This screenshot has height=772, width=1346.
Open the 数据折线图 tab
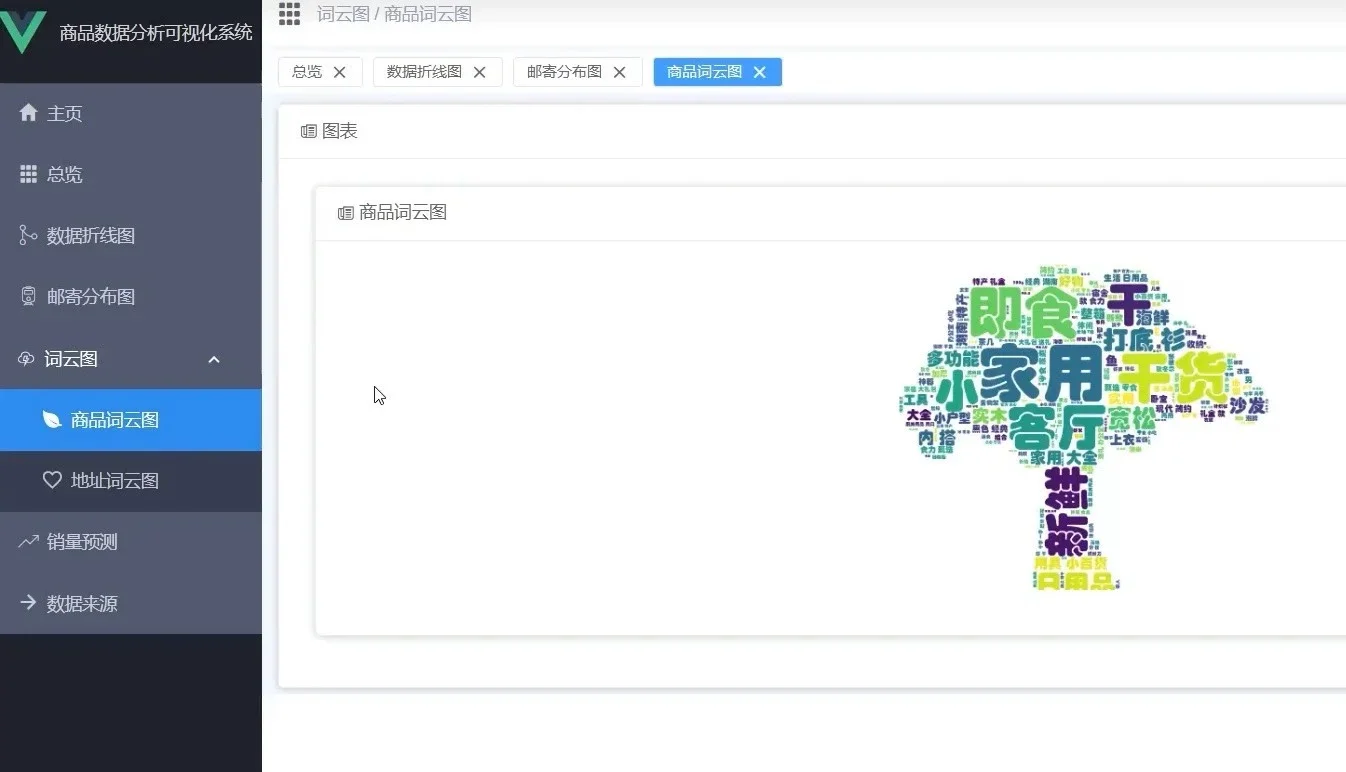(424, 71)
